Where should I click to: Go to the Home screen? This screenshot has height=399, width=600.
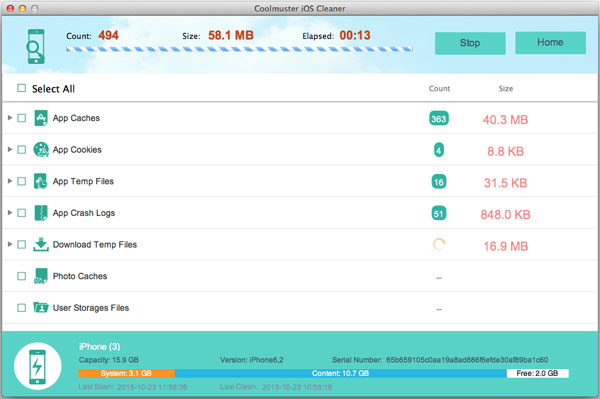point(550,42)
